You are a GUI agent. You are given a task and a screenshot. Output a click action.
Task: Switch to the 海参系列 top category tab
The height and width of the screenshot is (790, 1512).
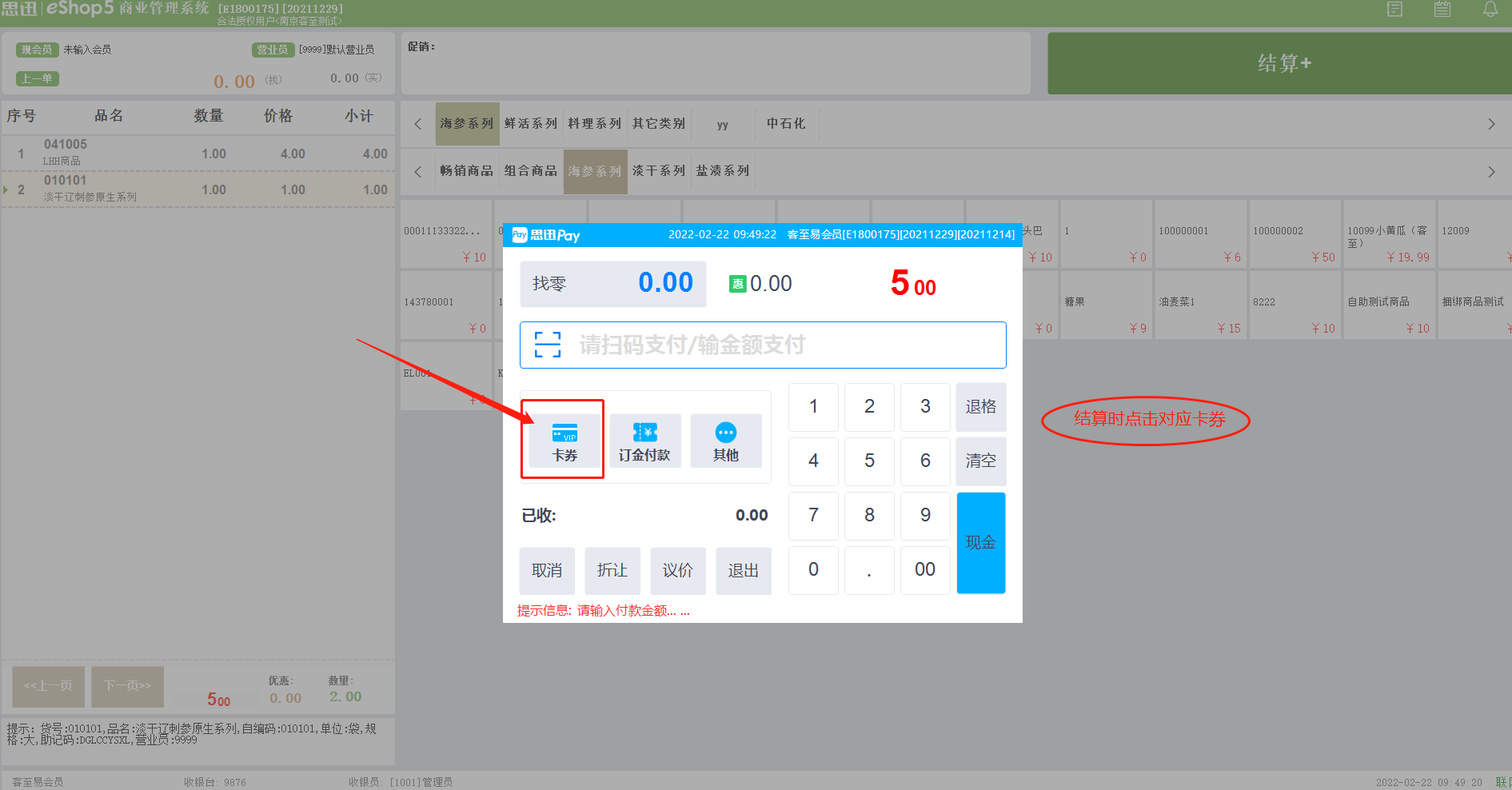(467, 124)
